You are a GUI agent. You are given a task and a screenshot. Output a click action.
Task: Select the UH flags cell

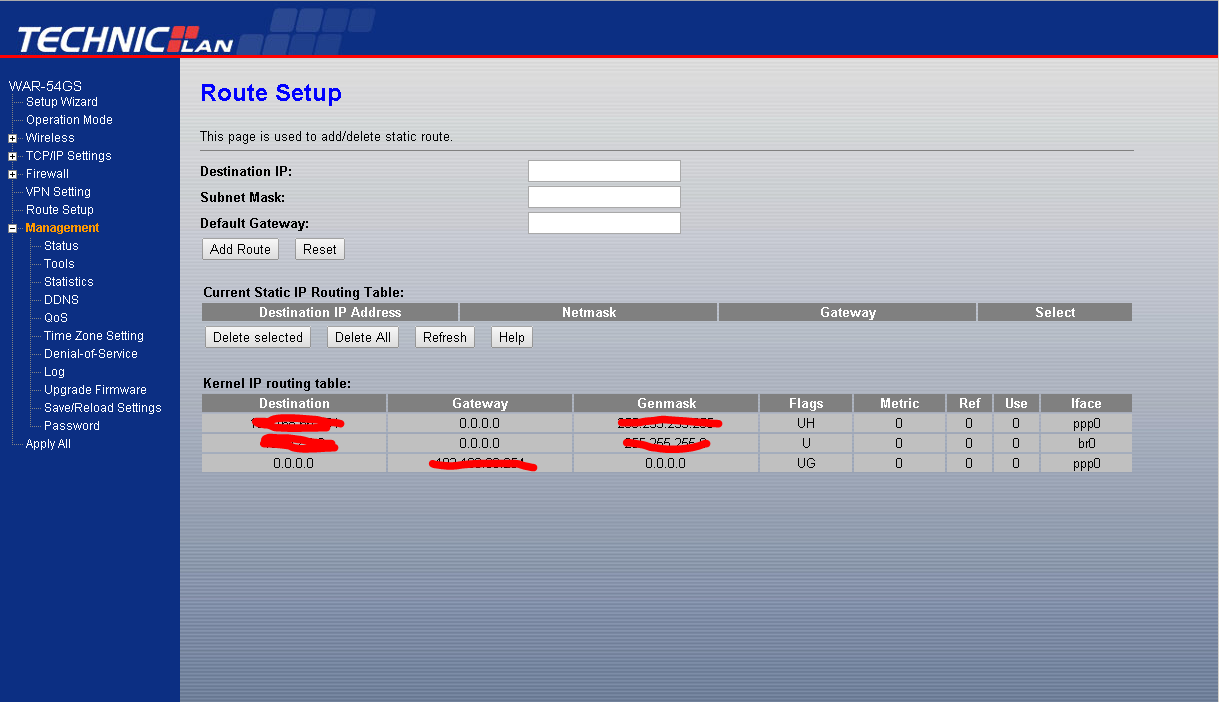(806, 423)
